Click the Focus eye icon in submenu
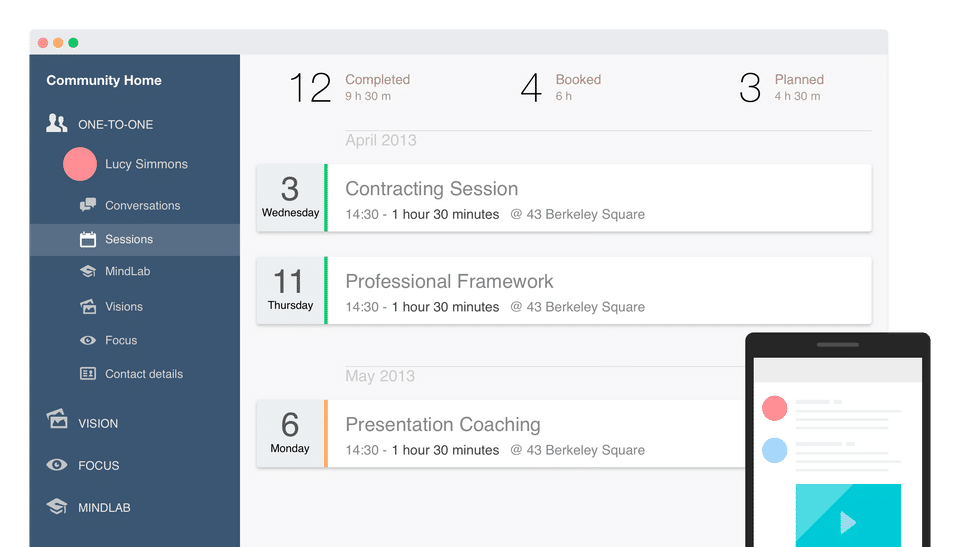 [x=87, y=340]
